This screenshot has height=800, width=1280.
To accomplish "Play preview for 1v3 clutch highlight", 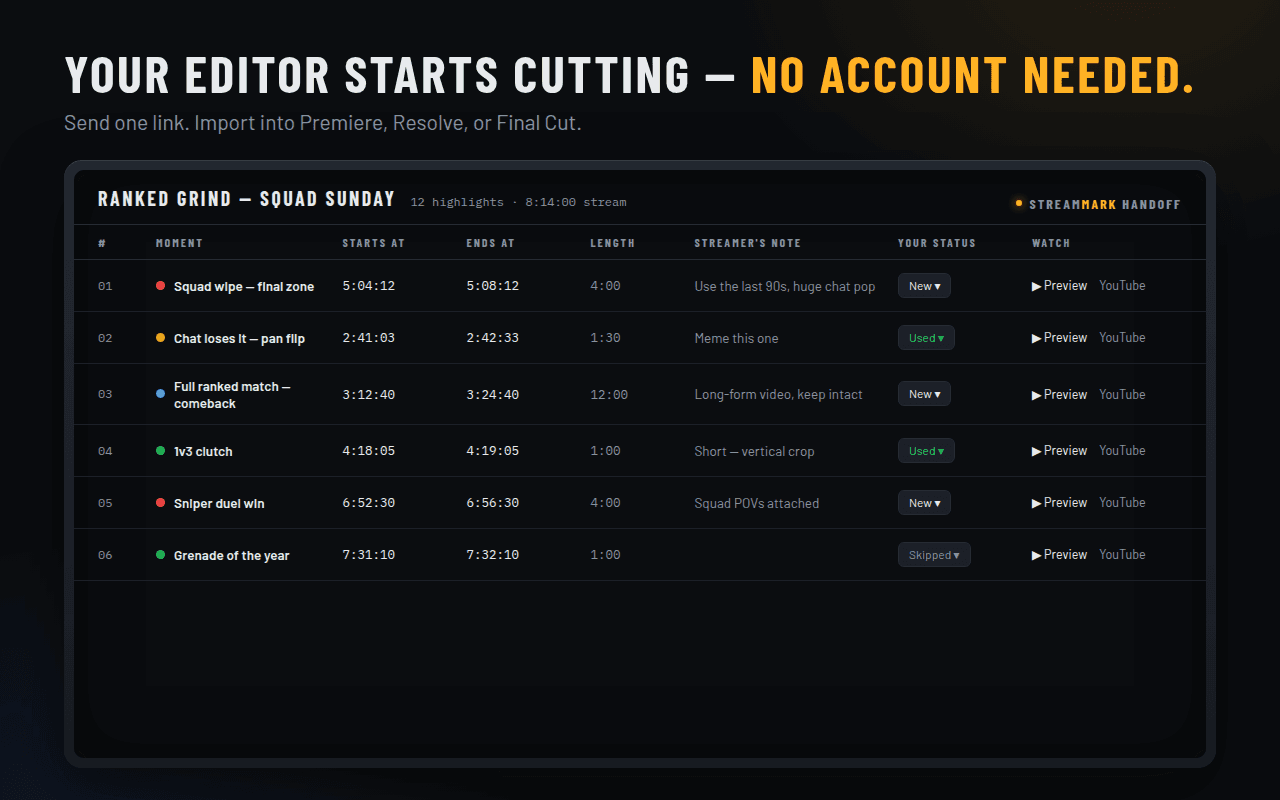I will tap(1059, 451).
